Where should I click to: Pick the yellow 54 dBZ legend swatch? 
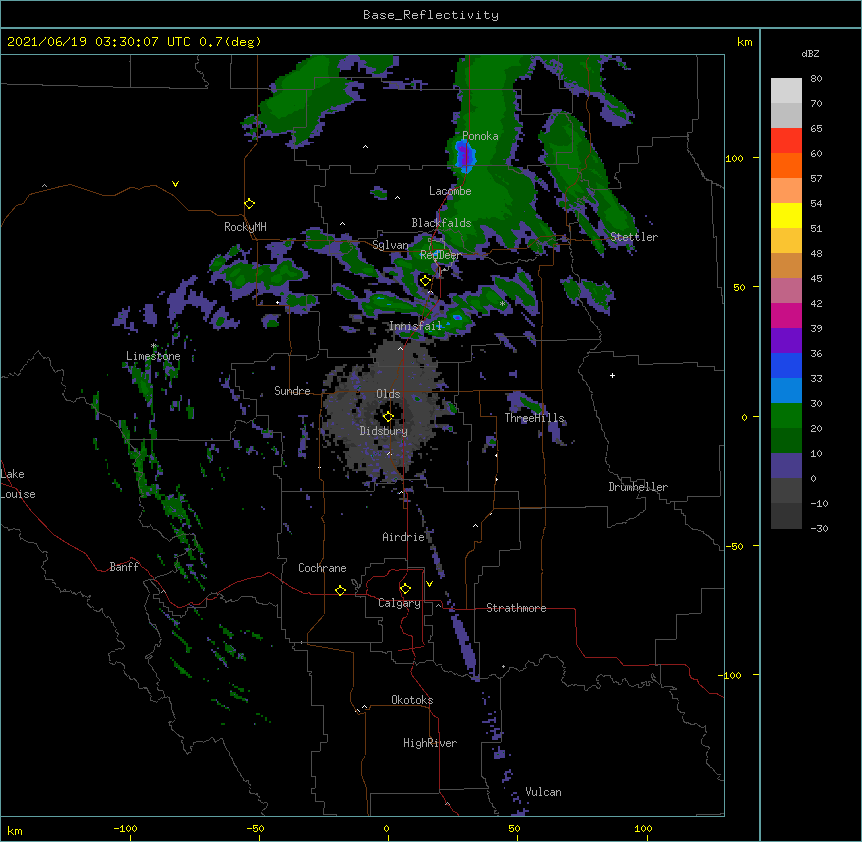pos(786,215)
